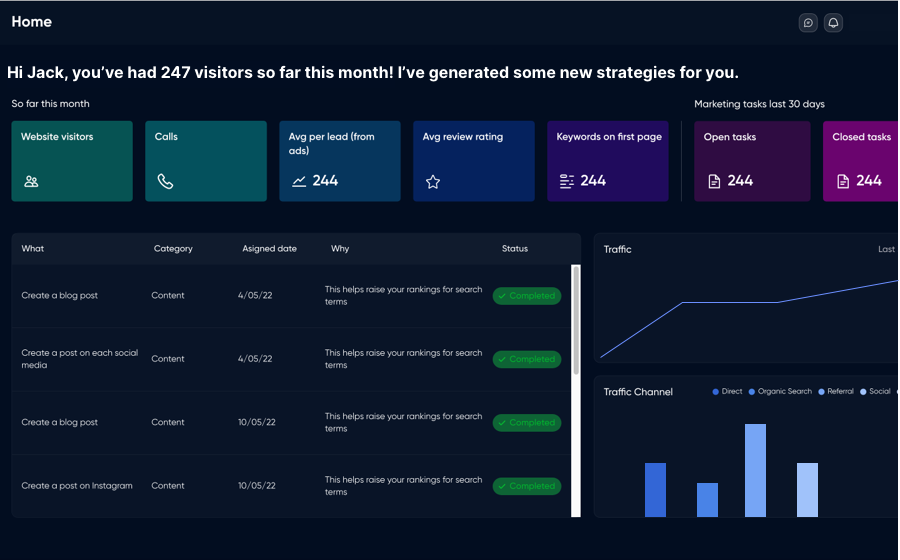Image resolution: width=900 pixels, height=560 pixels.
Task: Click the Home title in the top bar
Action: pyautogui.click(x=32, y=22)
